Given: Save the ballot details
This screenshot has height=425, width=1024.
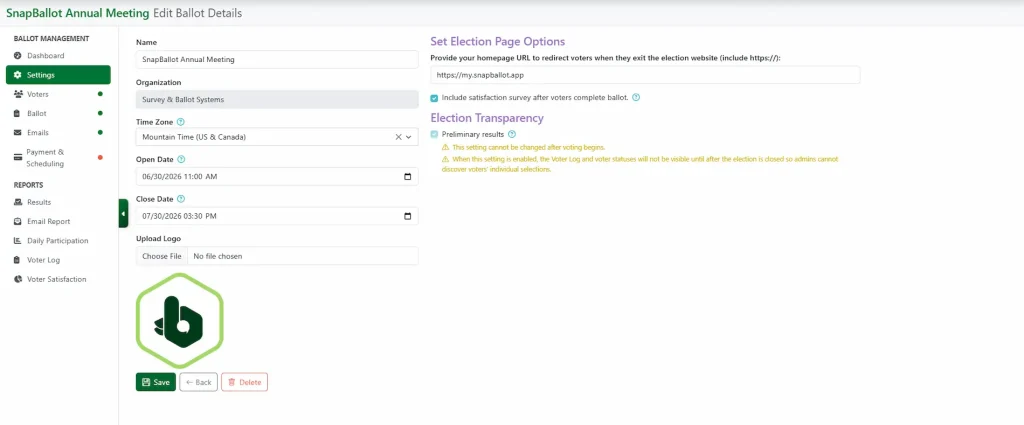Looking at the screenshot, I should click(x=155, y=383).
